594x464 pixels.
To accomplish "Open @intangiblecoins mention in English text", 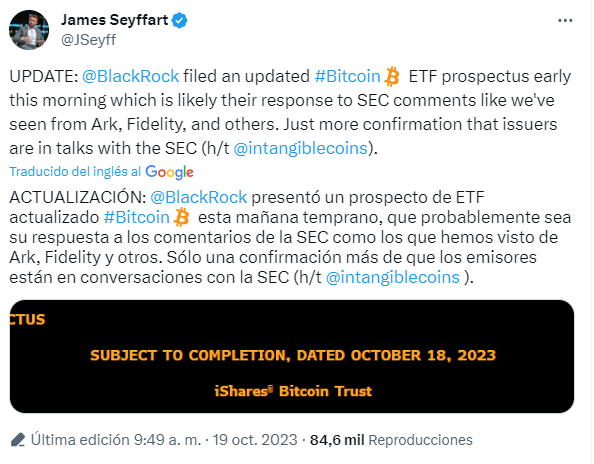I will pyautogui.click(x=301, y=148).
